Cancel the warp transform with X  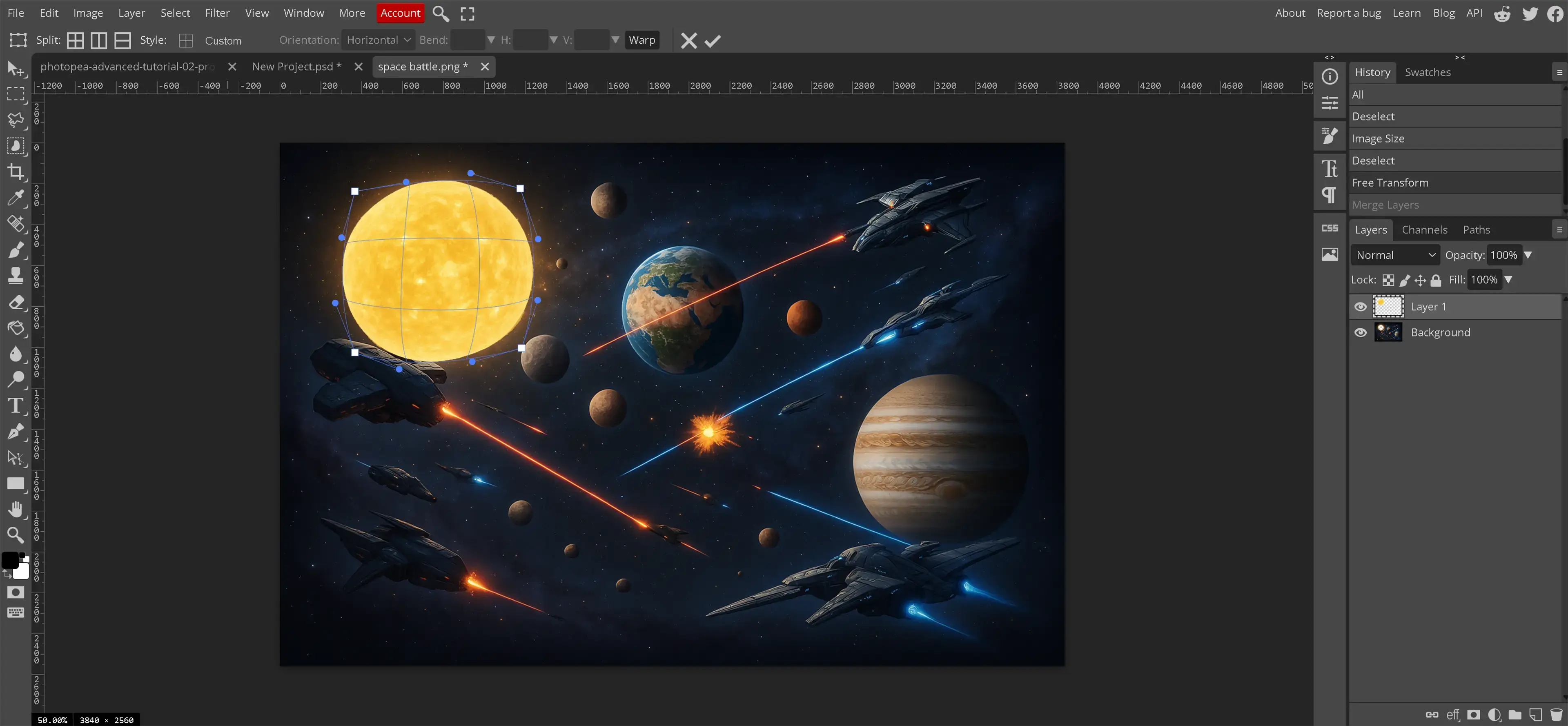688,41
